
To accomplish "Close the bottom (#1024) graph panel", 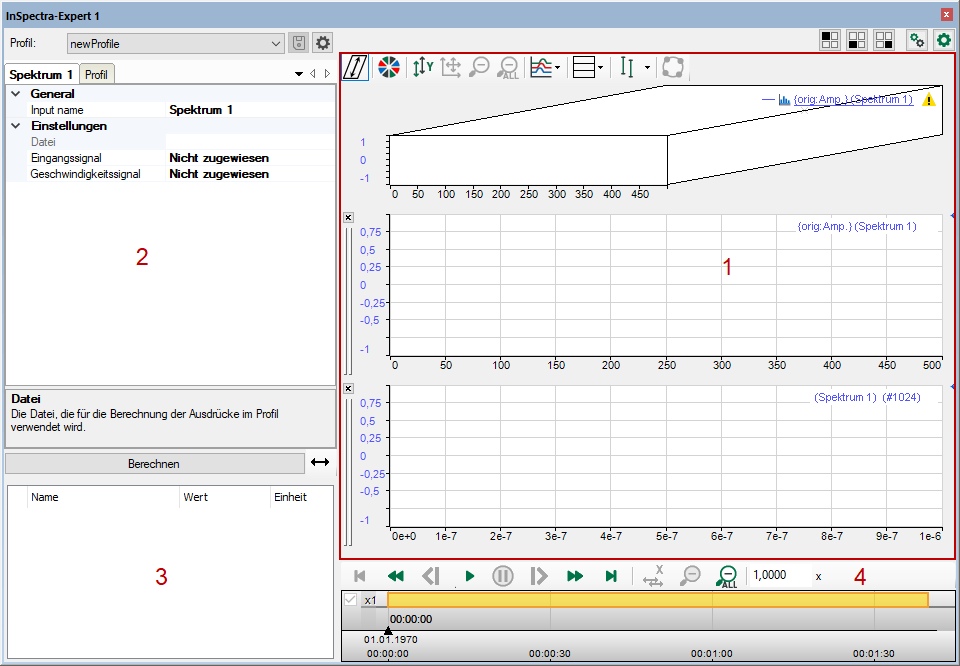I will (x=348, y=389).
